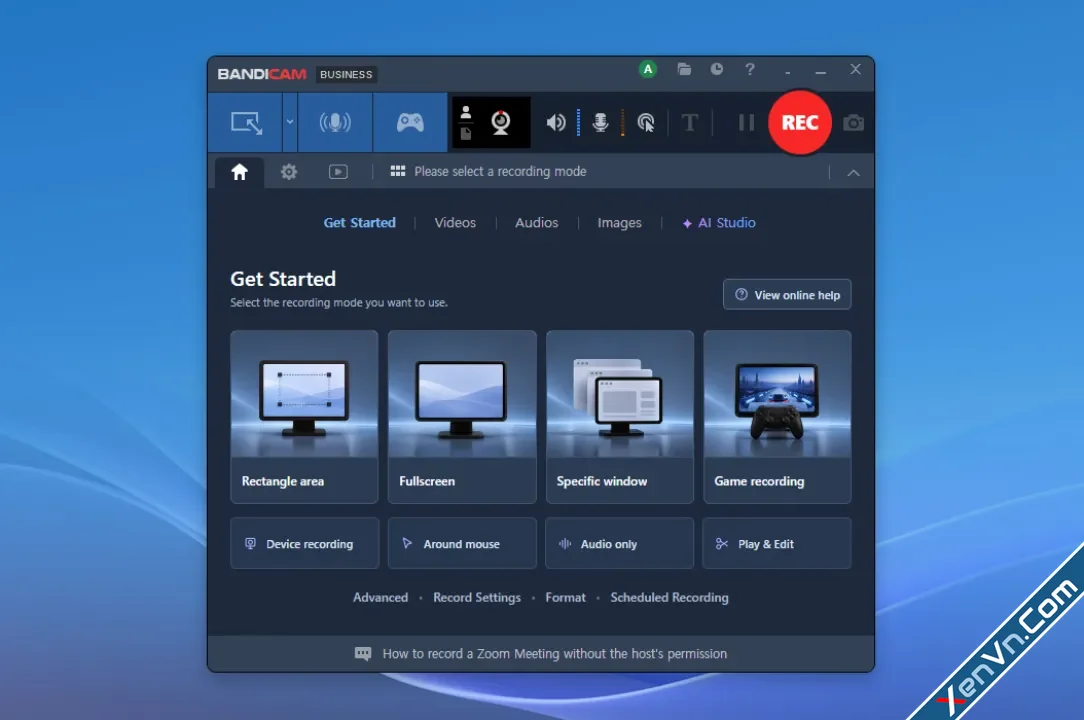Viewport: 1084px width, 720px height.
Task: Click the Play & Edit button
Action: click(x=777, y=544)
